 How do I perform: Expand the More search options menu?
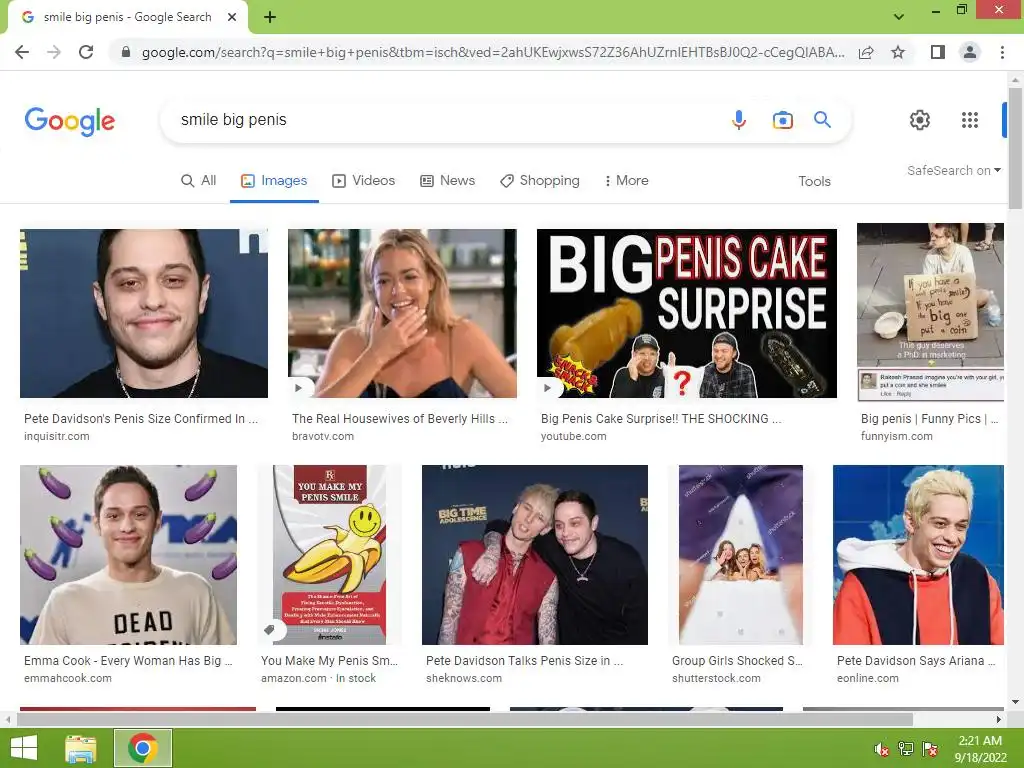click(x=626, y=181)
